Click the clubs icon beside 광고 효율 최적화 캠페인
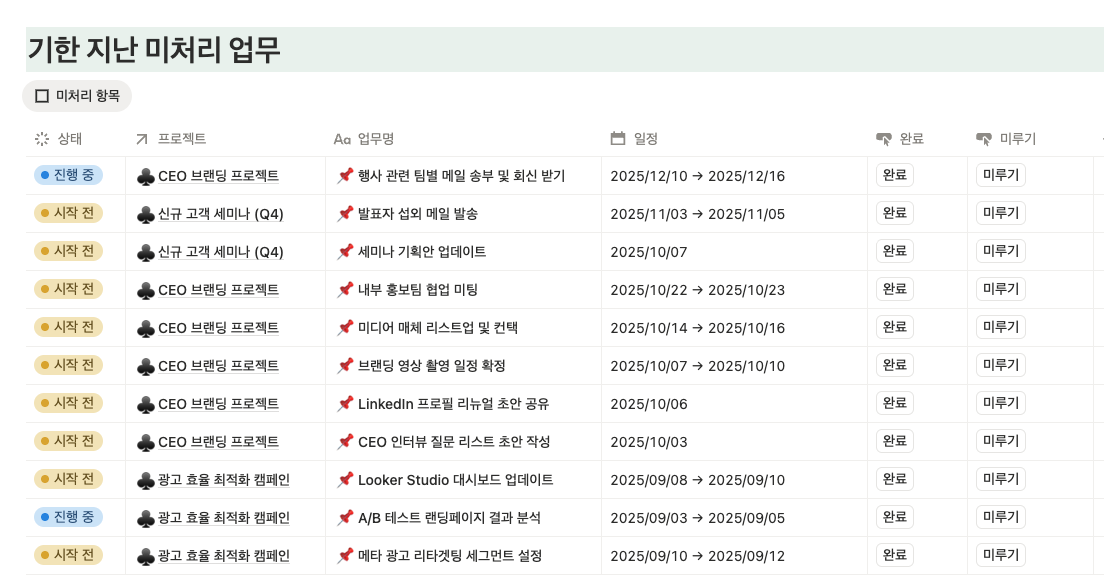Screen dimensions: 1104x585 (145, 479)
